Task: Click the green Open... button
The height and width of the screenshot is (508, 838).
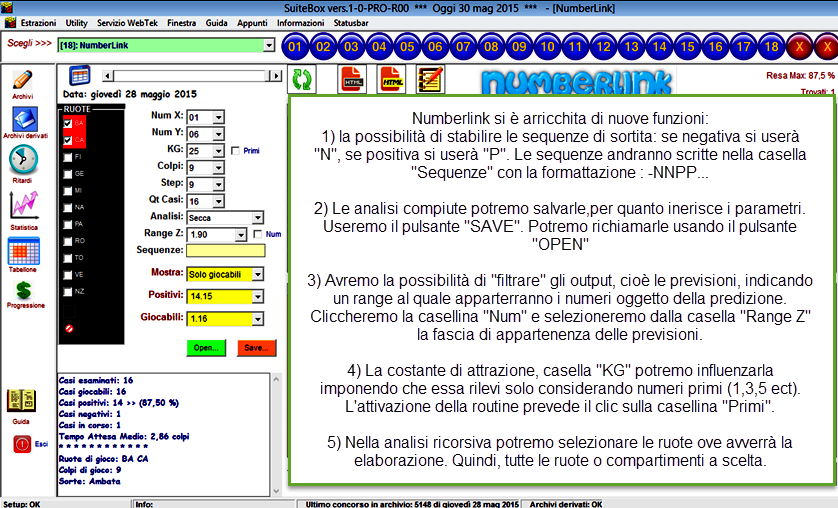Action: [206, 348]
